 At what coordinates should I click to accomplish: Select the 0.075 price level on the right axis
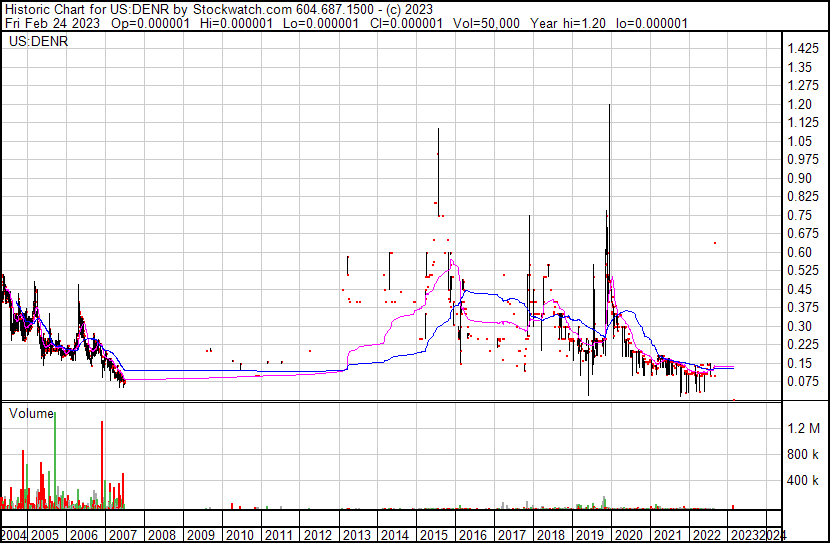click(x=801, y=381)
